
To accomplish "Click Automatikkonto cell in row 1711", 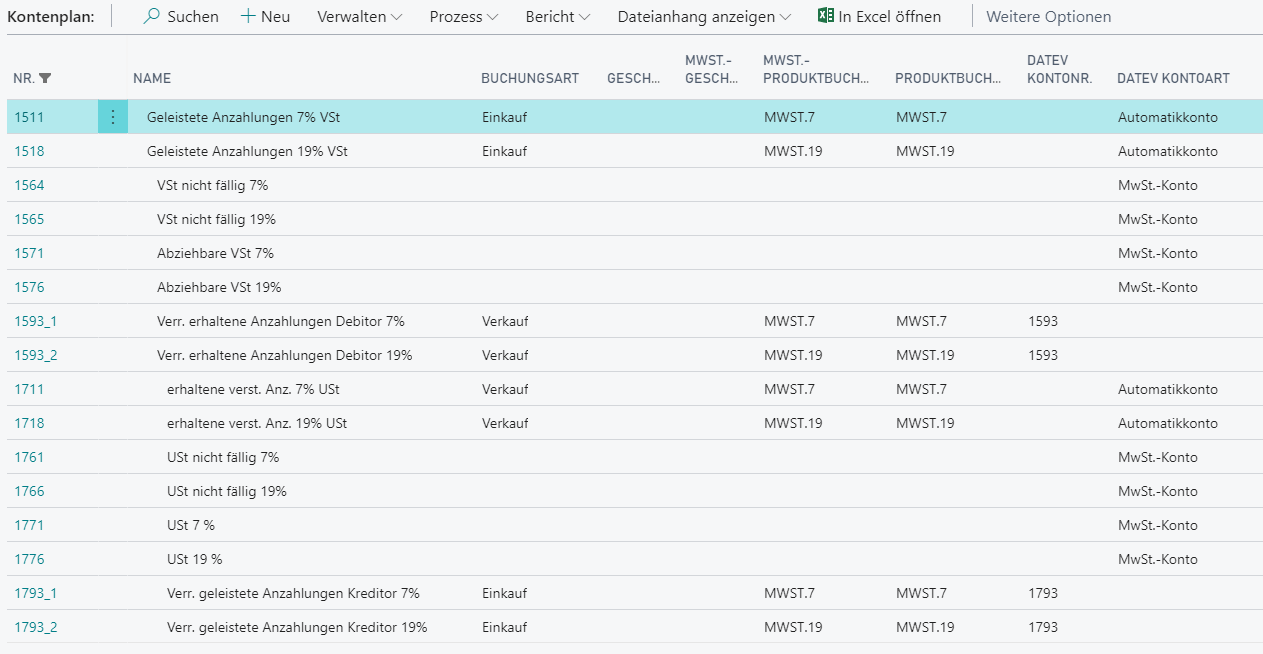I will 1167,389.
